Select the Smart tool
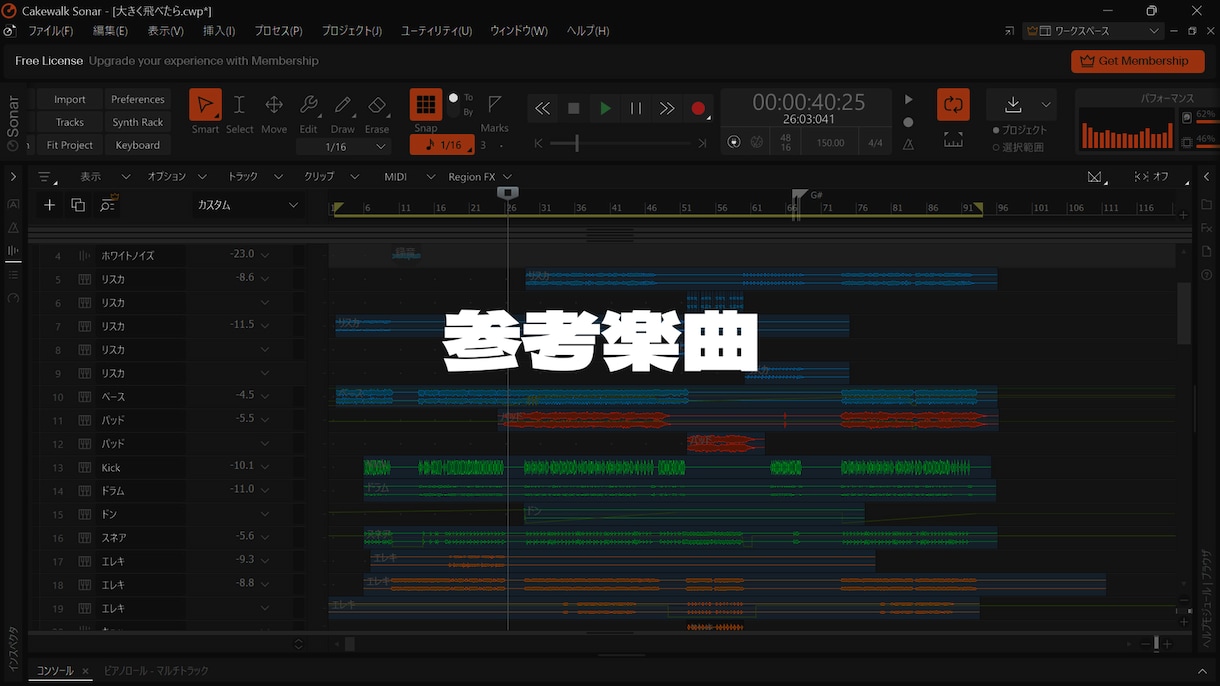 click(x=205, y=105)
